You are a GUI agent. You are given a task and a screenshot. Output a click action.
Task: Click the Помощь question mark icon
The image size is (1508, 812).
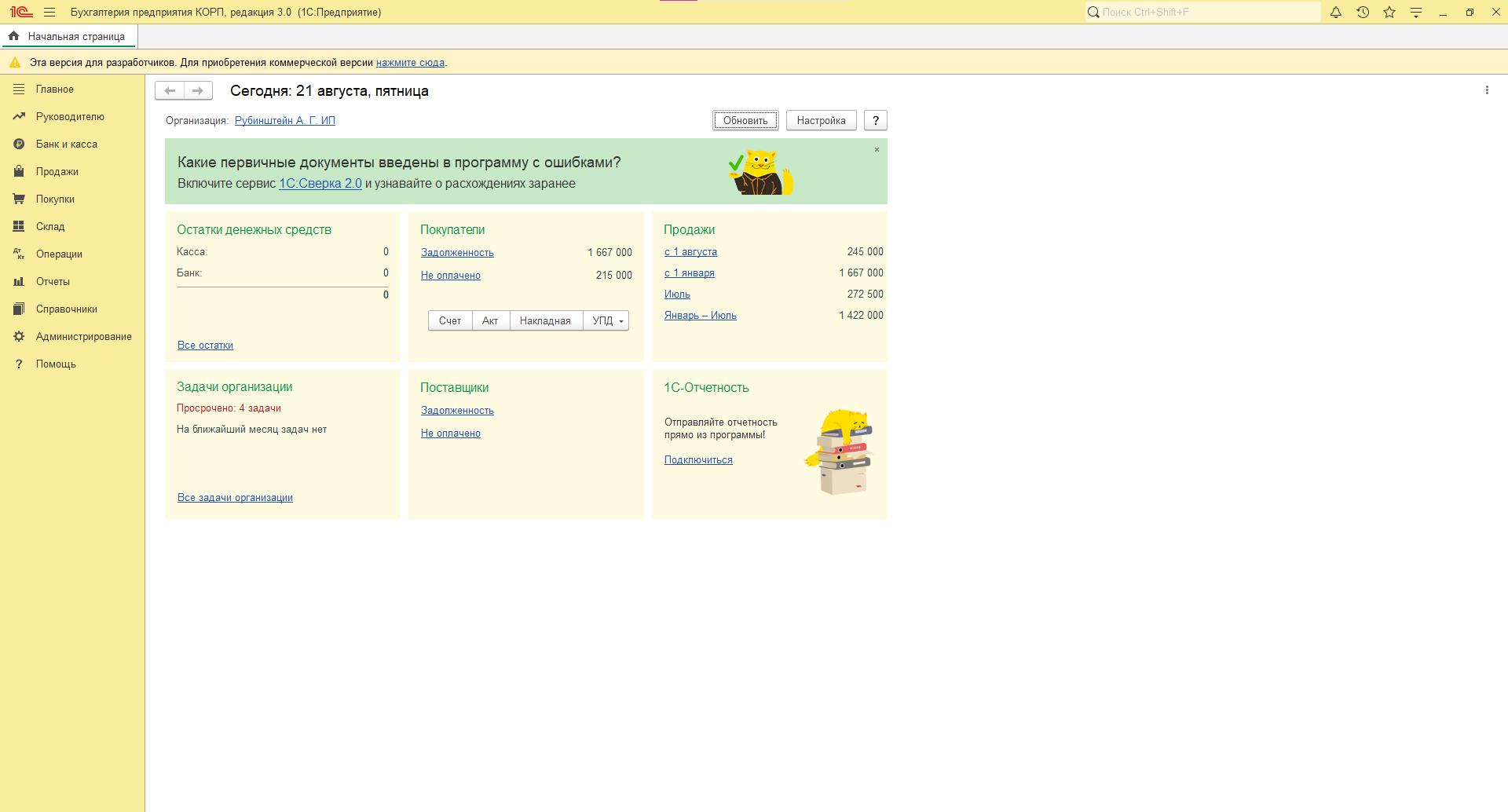(19, 364)
